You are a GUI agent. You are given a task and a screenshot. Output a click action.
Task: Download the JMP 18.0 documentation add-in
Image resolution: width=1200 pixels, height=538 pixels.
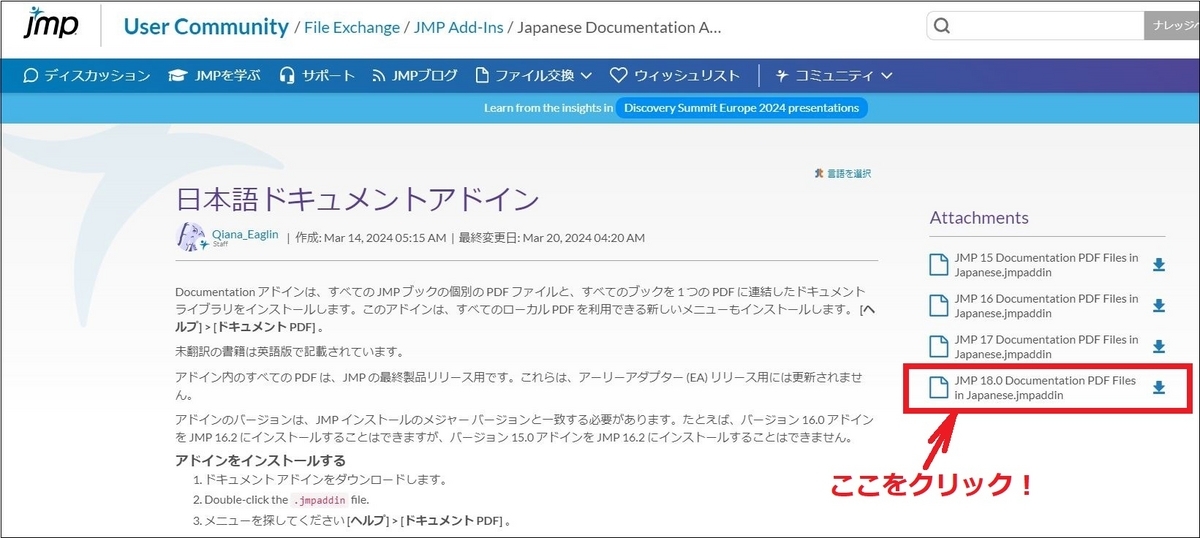click(1159, 388)
